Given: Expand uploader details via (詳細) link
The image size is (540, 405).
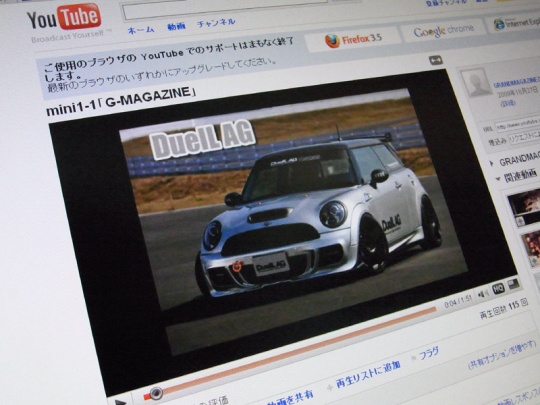Looking at the screenshot, I should click(x=508, y=103).
